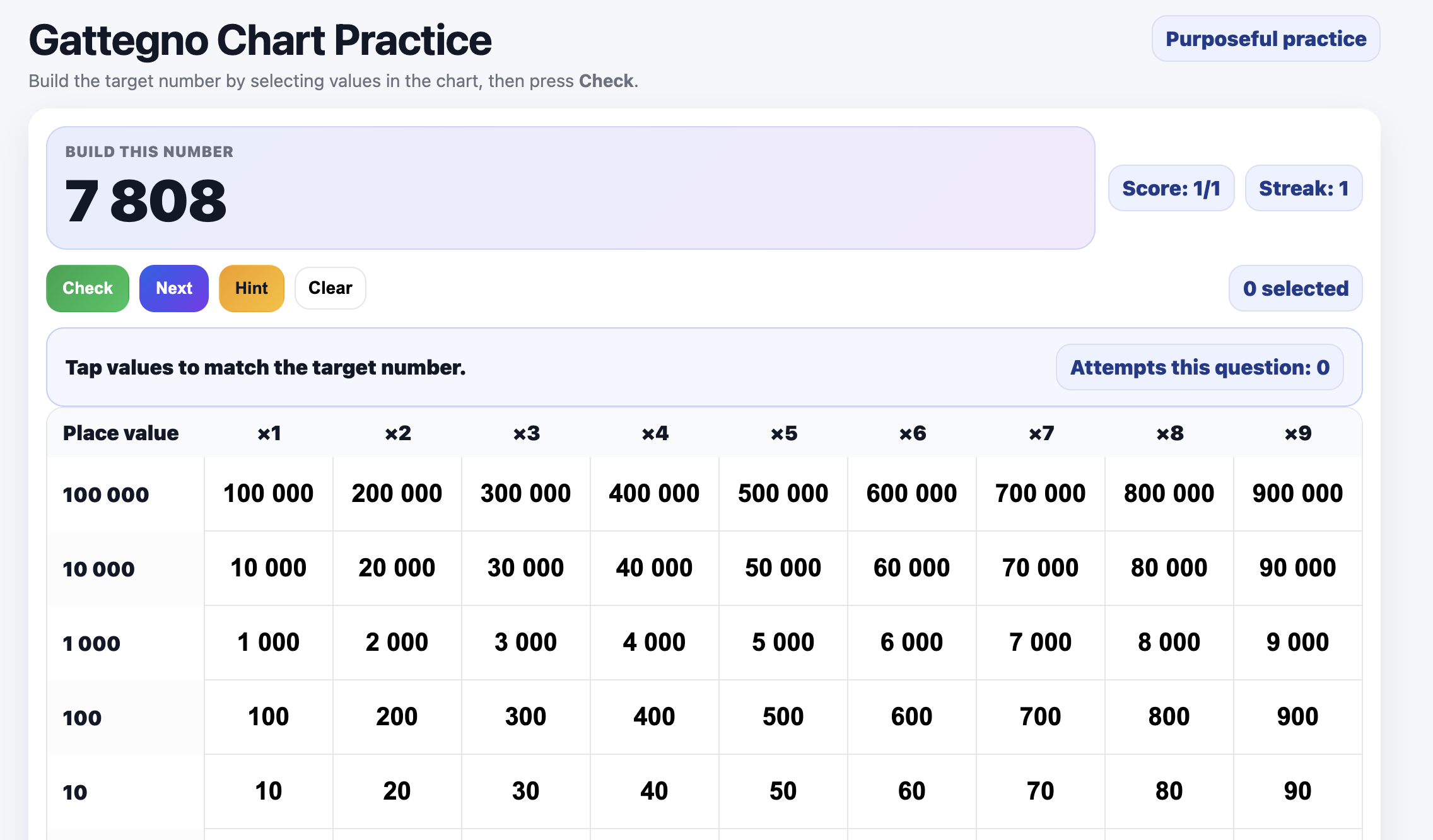Click the Purposeful practice badge

[1265, 39]
